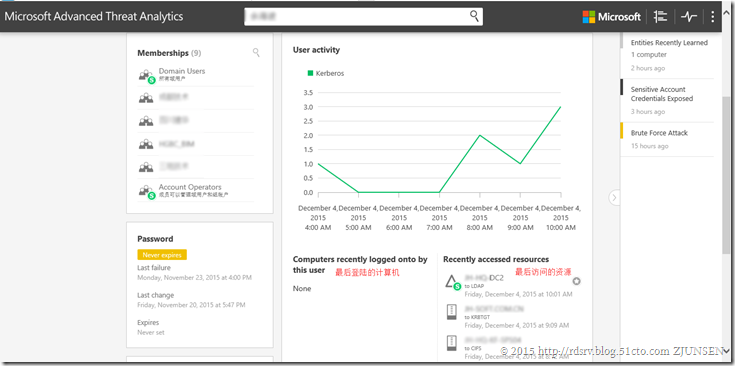Open the health activity pulse icon

(x=689, y=17)
